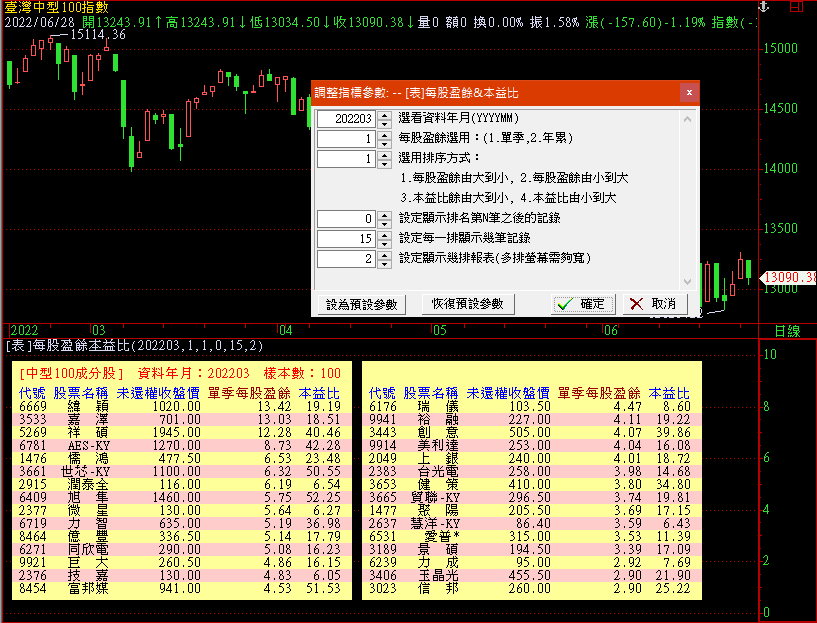Decrease the 顯示幾排報表 value with down arrow
The width and height of the screenshot is (817, 623).
click(385, 263)
